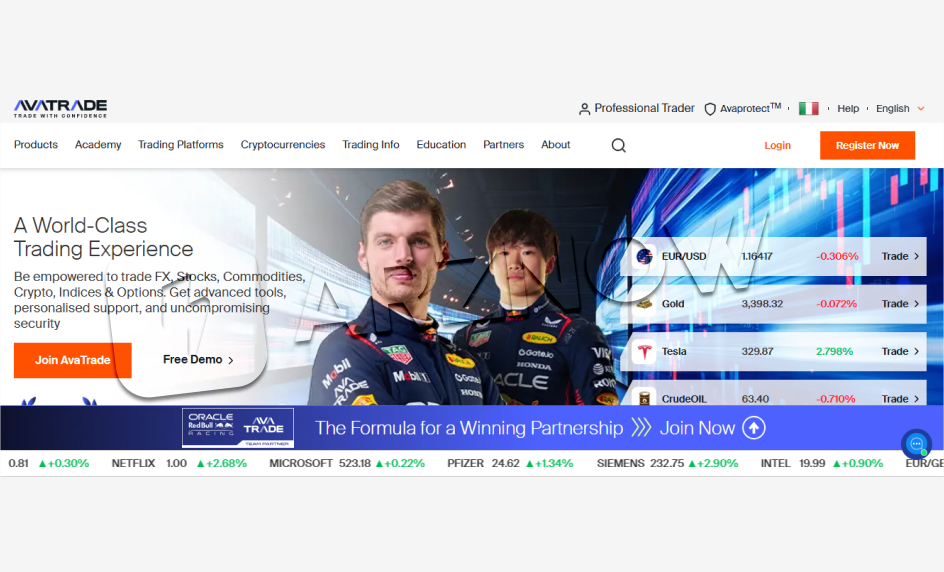
Task: Click the NETFLIX ticker entry
Action: point(179,463)
